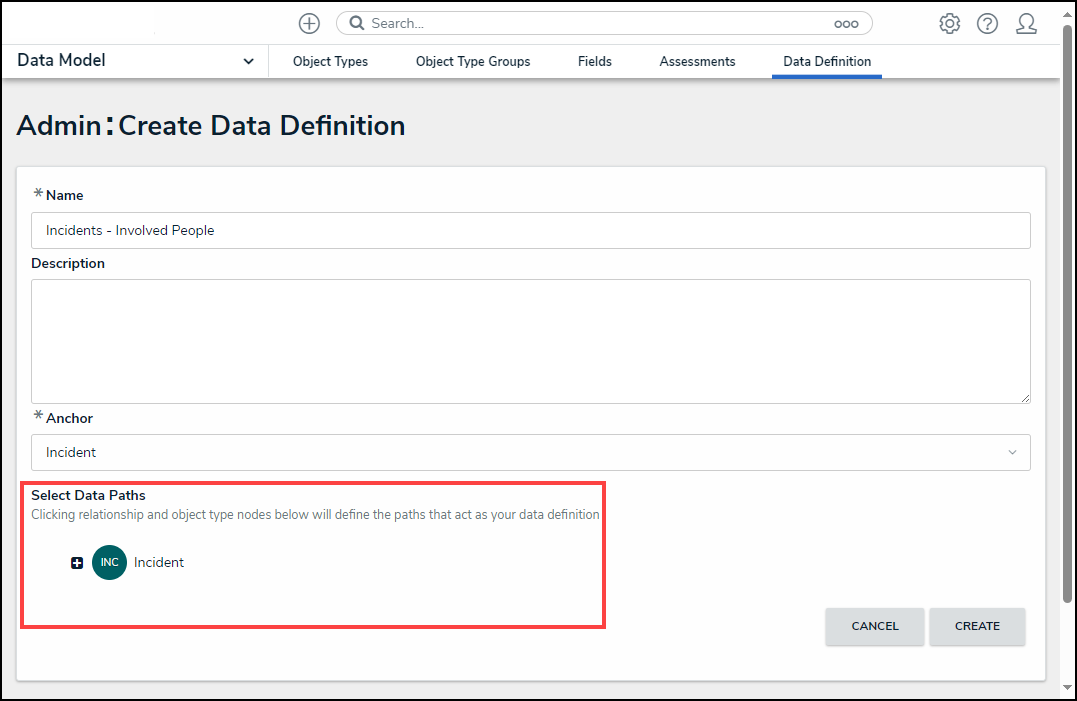Click into the Name input field
Image resolution: width=1077 pixels, height=701 pixels.
530,230
